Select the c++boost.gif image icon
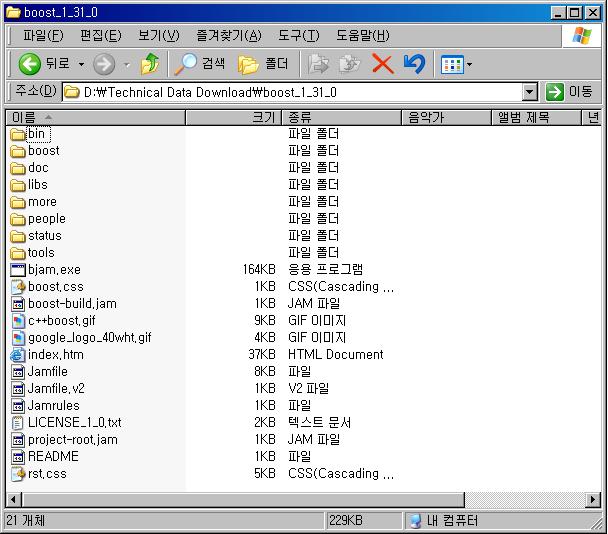 (18, 321)
